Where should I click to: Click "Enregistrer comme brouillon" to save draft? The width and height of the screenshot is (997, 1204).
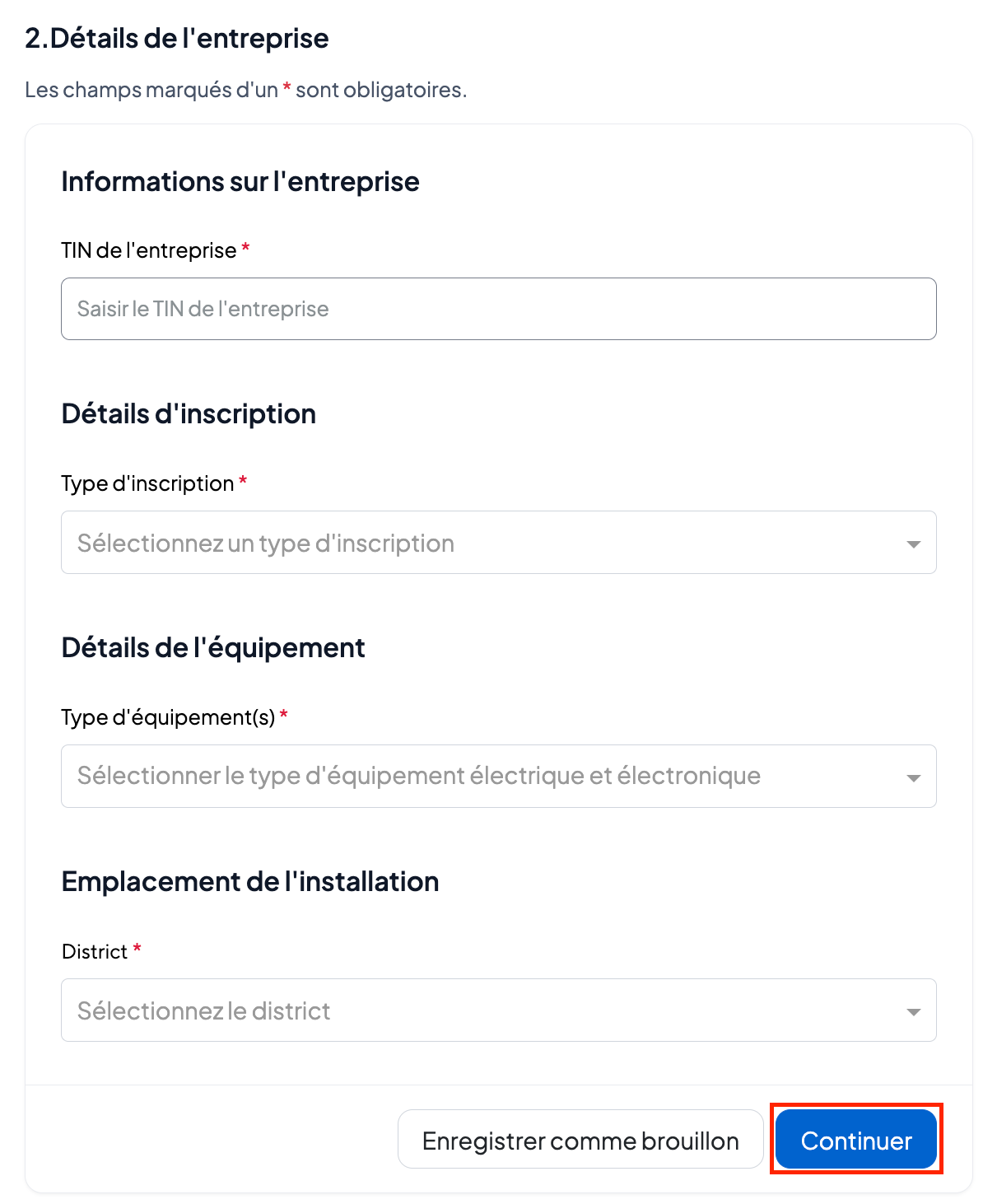580,1140
